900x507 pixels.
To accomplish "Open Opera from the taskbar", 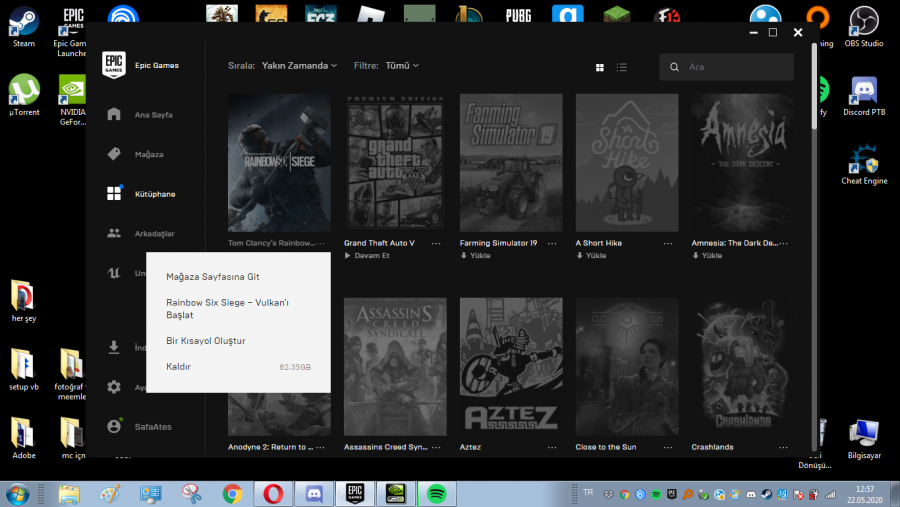I will (x=273, y=494).
